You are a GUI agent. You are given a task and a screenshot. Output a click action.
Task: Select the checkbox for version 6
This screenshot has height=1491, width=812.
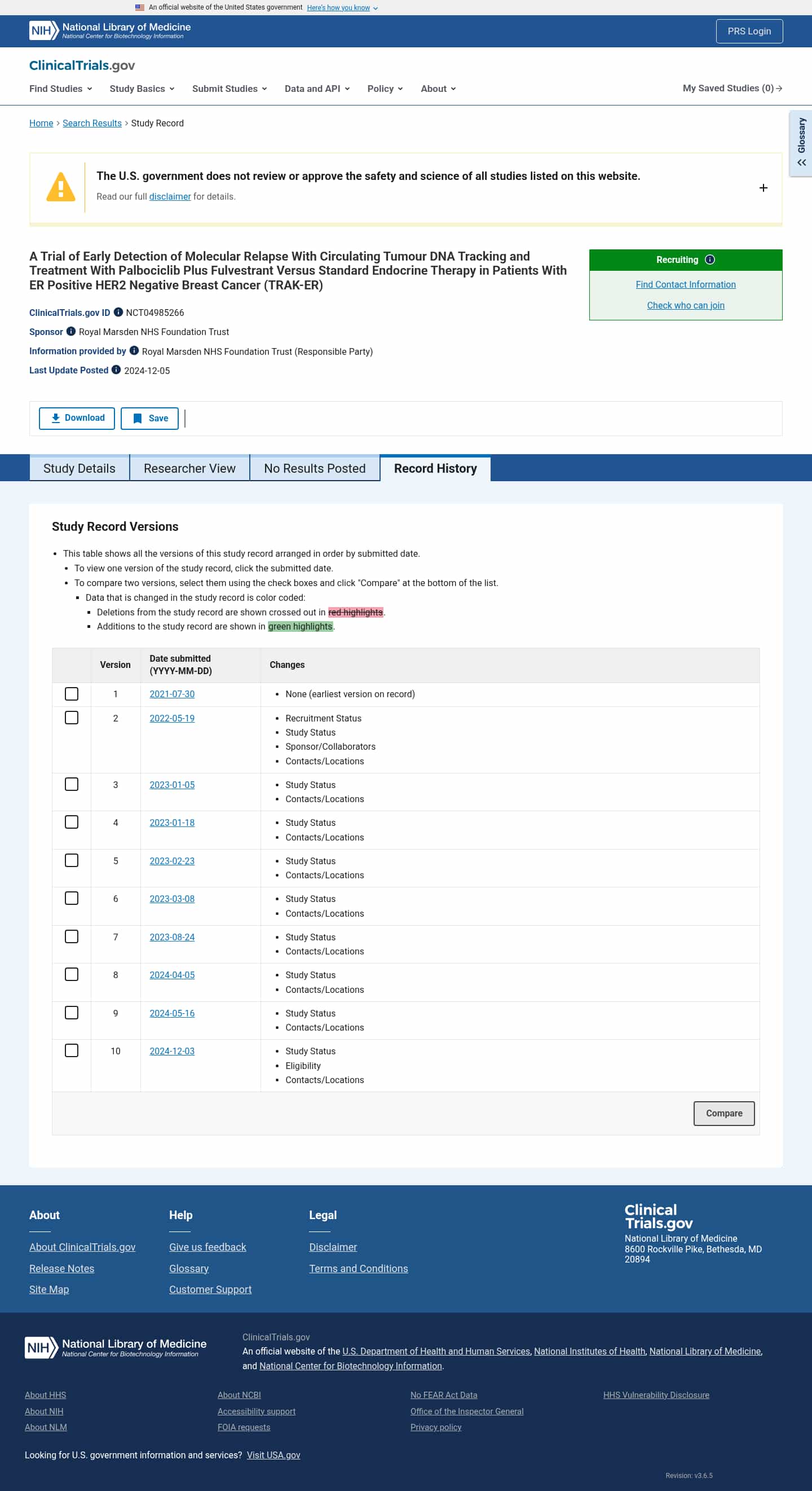[x=72, y=898]
